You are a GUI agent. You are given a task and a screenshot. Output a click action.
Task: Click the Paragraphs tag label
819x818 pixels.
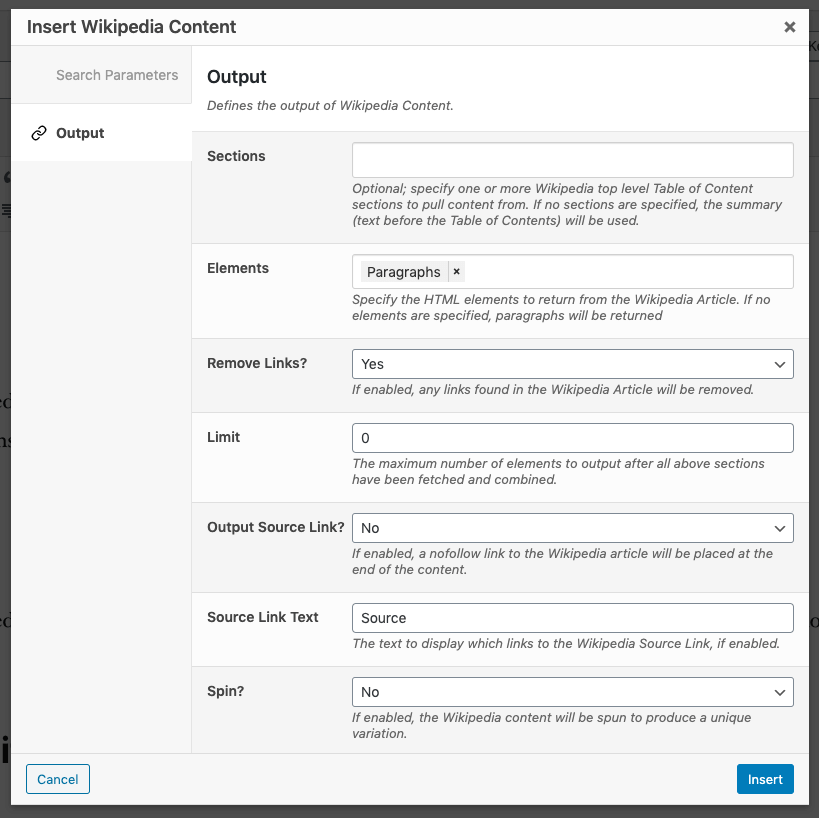404,272
